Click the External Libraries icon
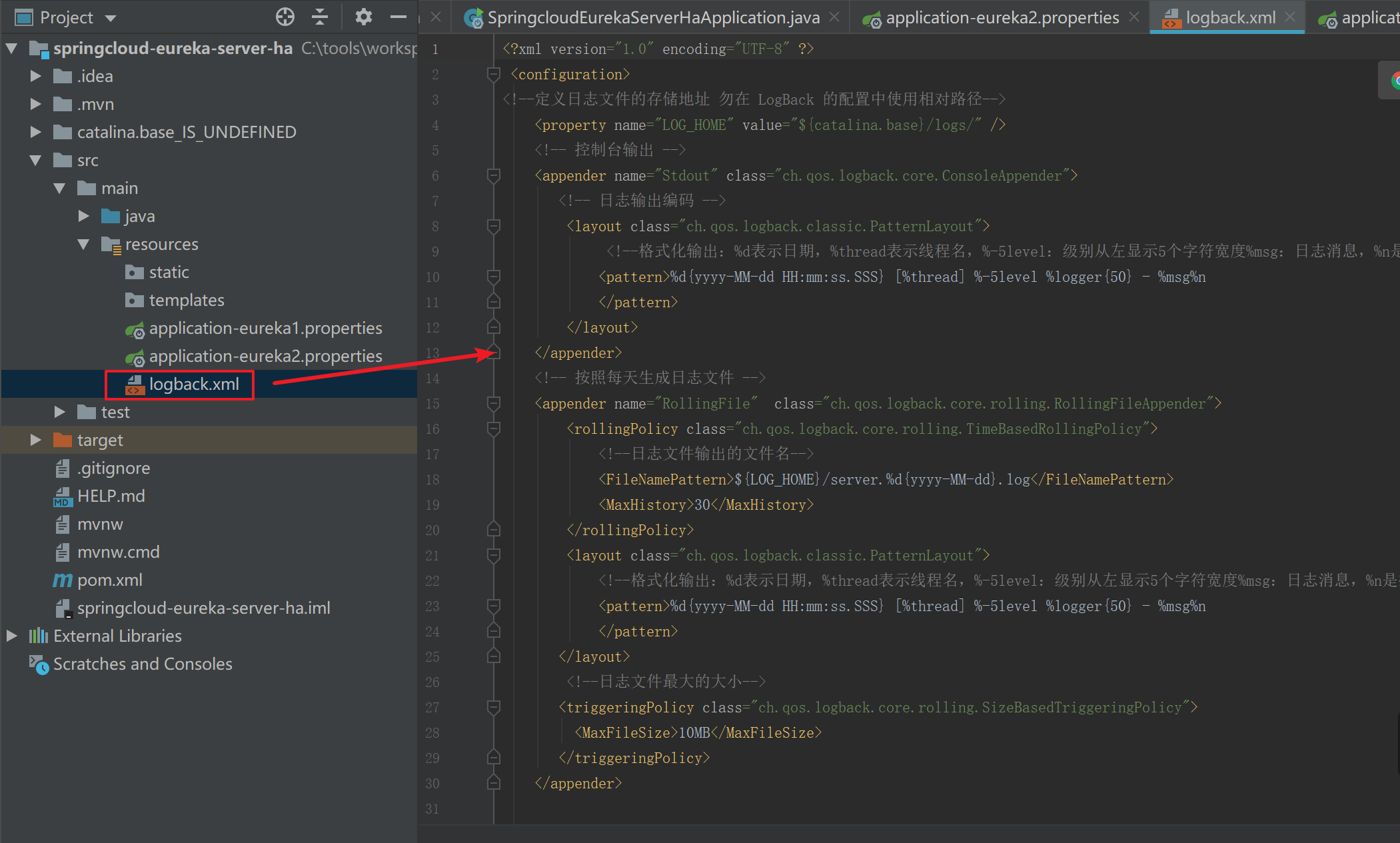This screenshot has width=1400, height=843. pyautogui.click(x=39, y=636)
